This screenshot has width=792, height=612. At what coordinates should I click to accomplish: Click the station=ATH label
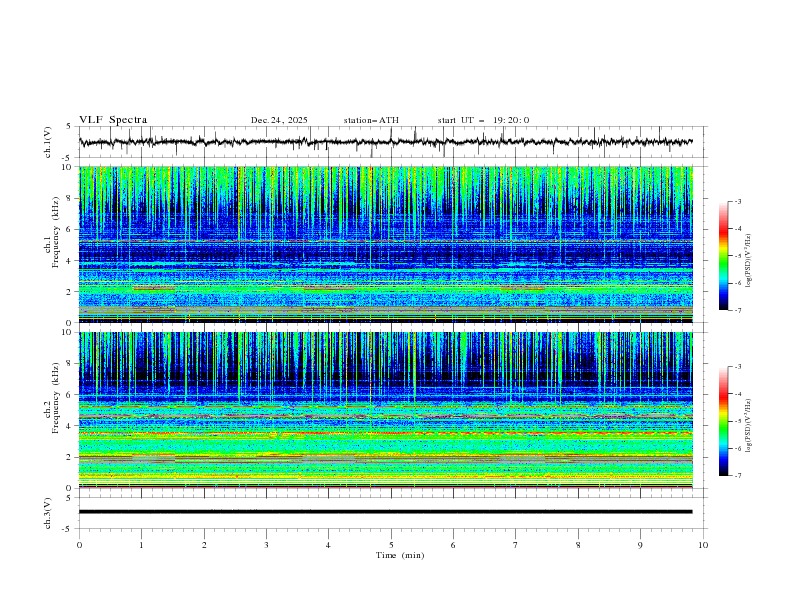click(370, 120)
